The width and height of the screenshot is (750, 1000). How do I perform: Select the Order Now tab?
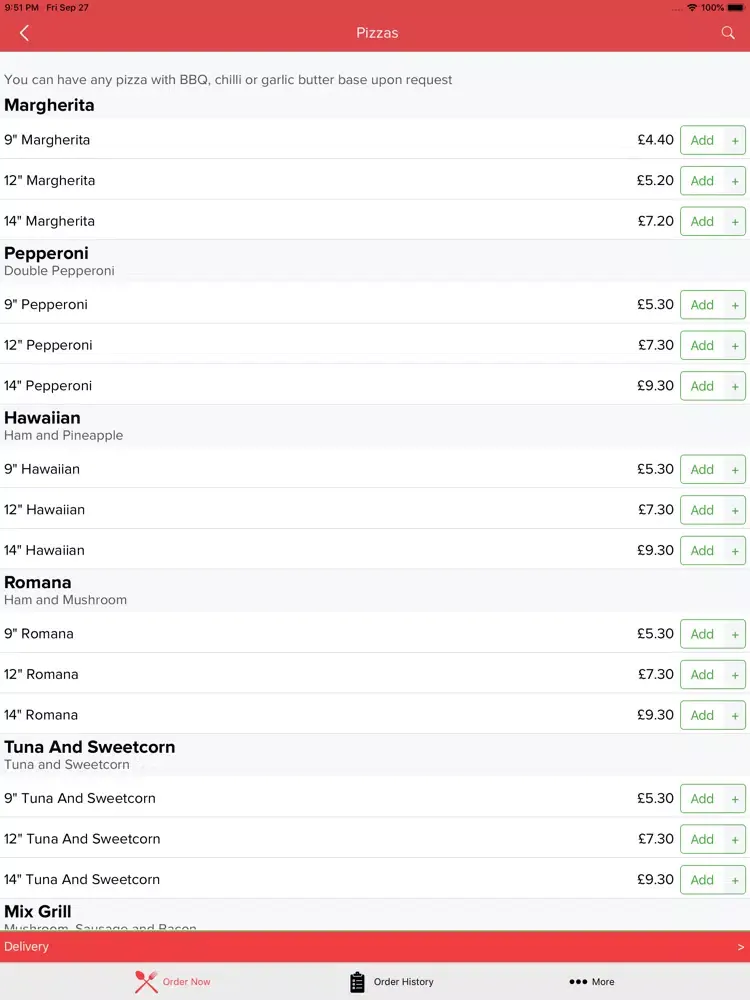tap(172, 982)
